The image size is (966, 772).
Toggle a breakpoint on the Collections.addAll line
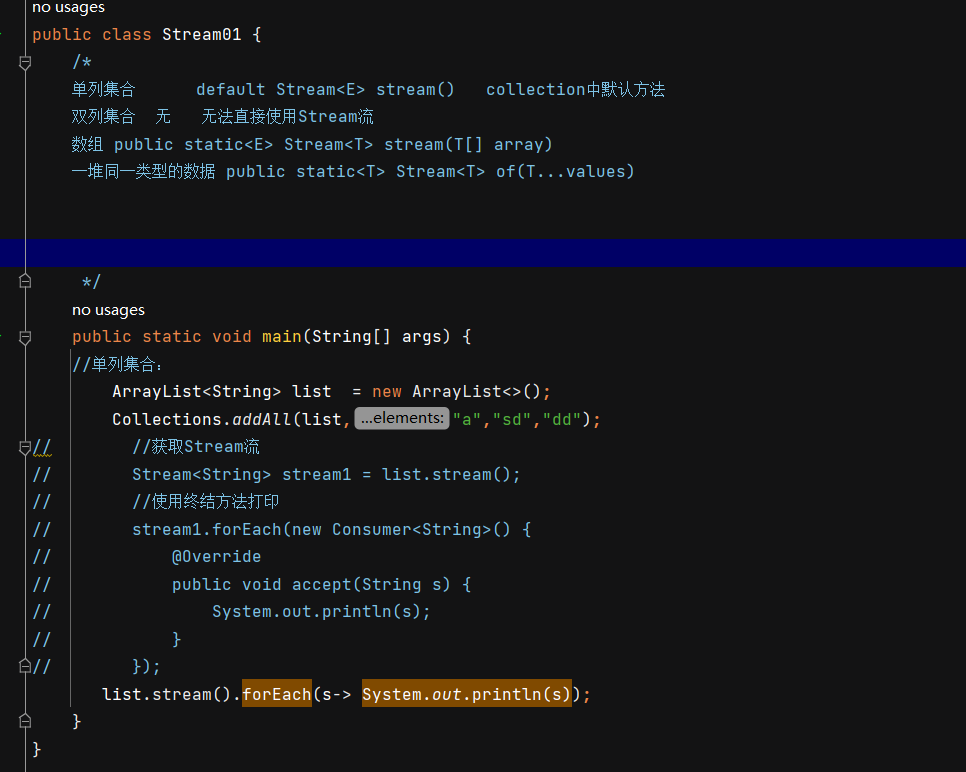tap(12, 418)
